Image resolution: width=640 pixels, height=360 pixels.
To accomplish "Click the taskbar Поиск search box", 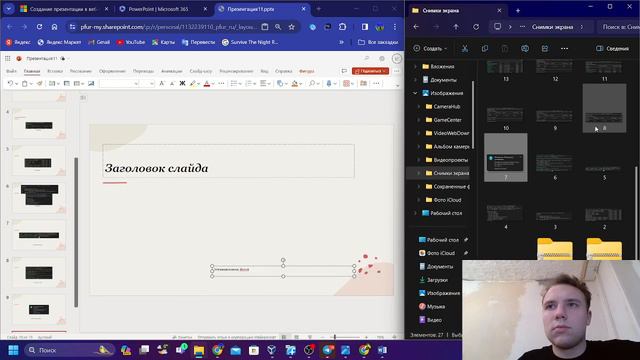I will click(69, 350).
